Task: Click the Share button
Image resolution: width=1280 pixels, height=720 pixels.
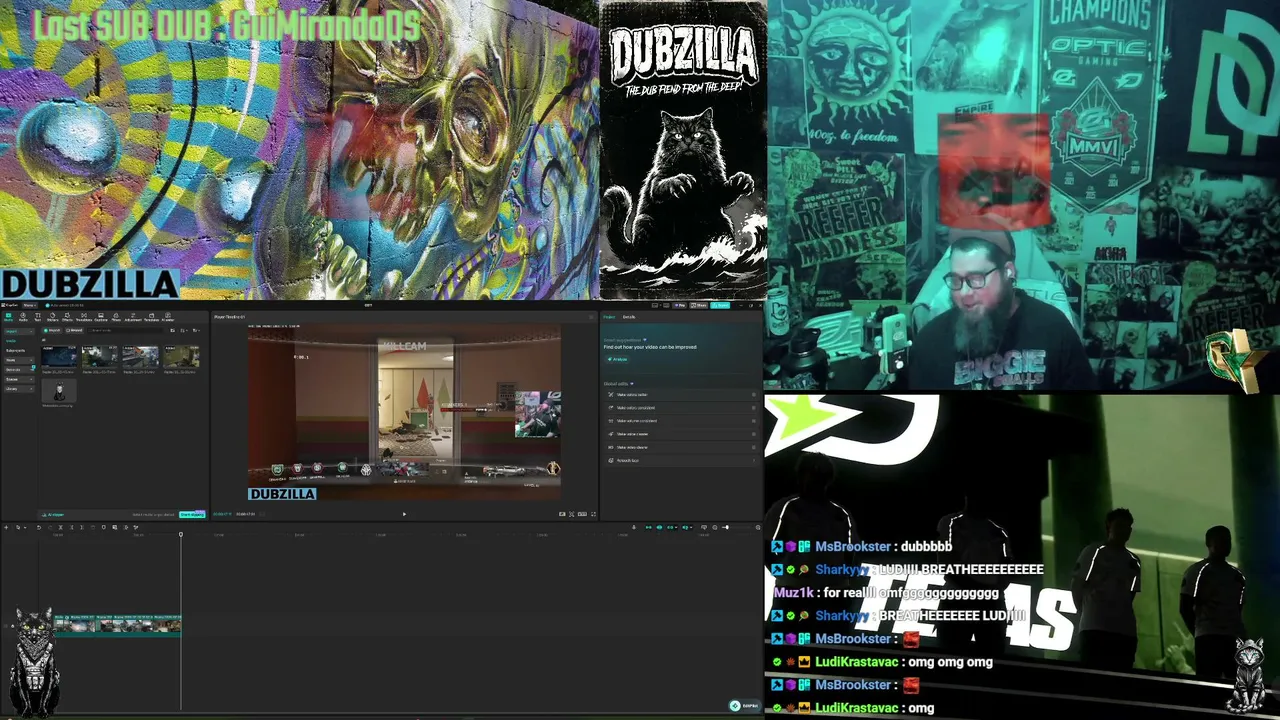Action: (x=700, y=305)
